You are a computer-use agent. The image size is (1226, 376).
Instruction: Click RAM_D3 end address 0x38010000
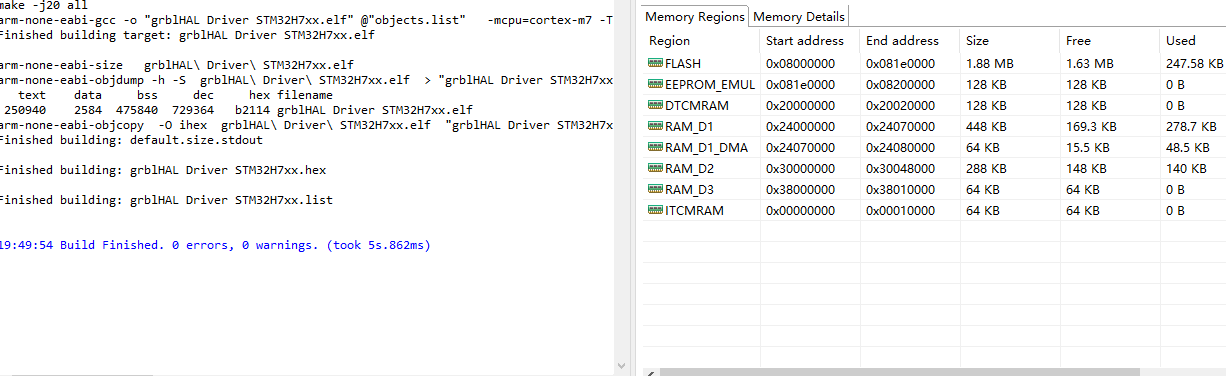[900, 189]
